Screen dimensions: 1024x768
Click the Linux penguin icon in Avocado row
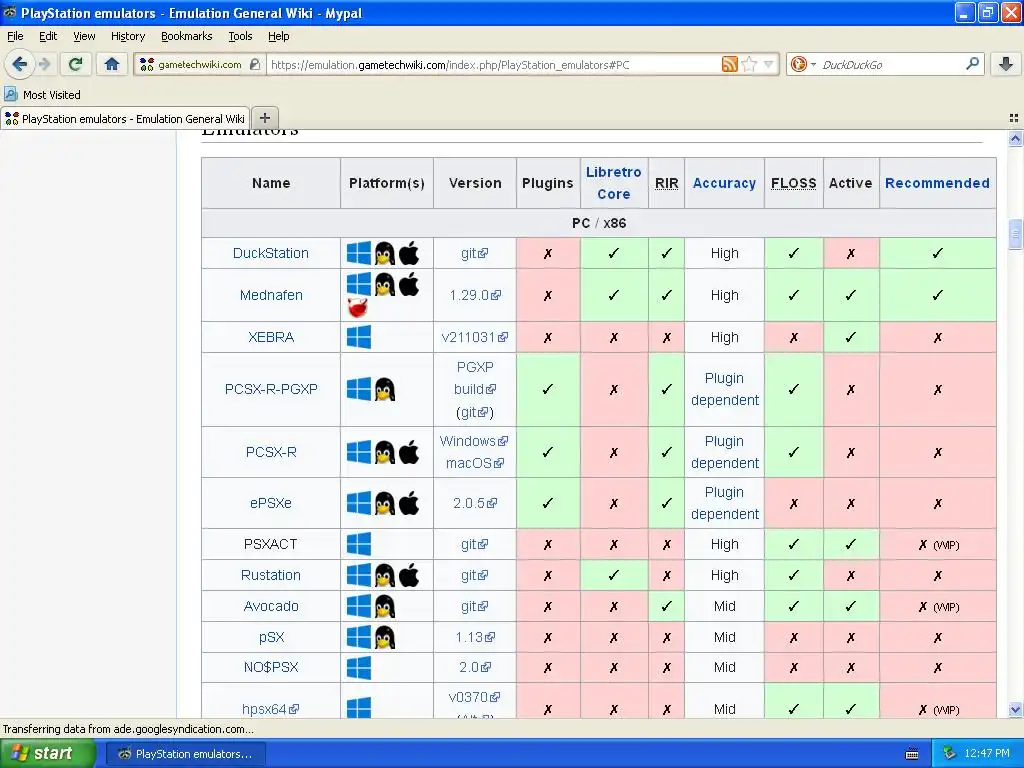(385, 606)
